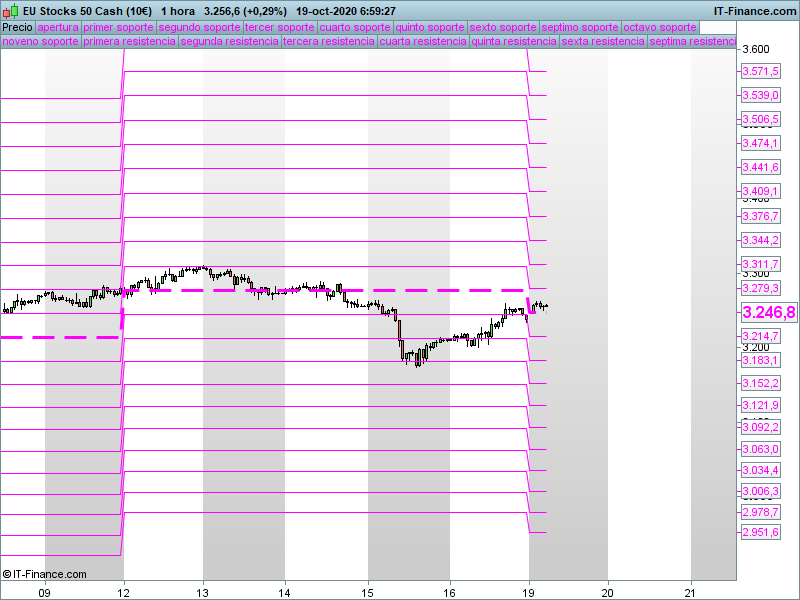Image resolution: width=800 pixels, height=600 pixels.
Task: Click the 3.279,3 price level label
Action: click(760, 288)
